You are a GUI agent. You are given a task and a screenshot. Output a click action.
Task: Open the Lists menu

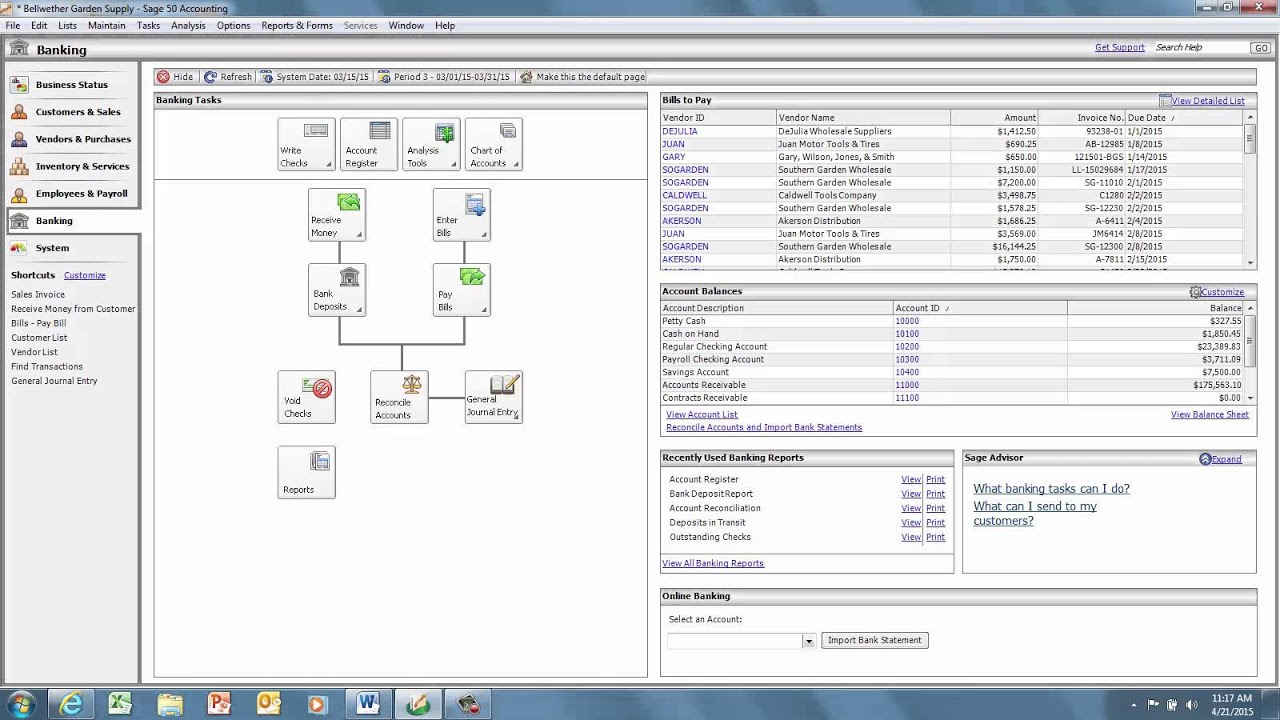pyautogui.click(x=67, y=25)
